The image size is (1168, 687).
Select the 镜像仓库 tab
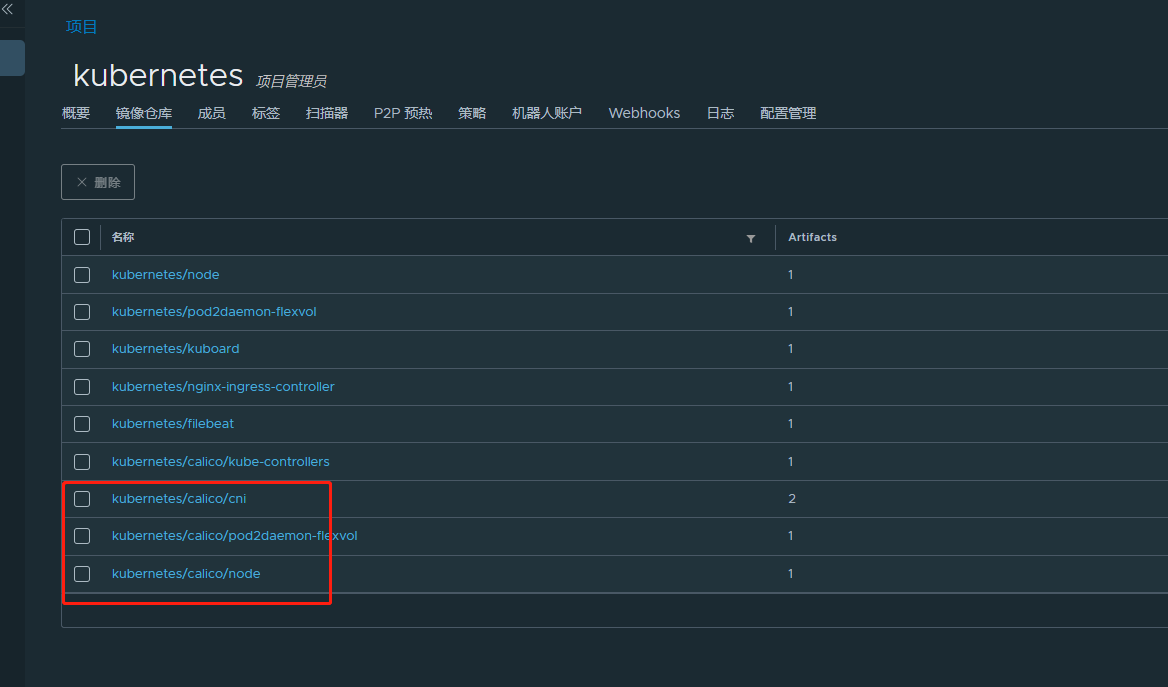tap(144, 113)
